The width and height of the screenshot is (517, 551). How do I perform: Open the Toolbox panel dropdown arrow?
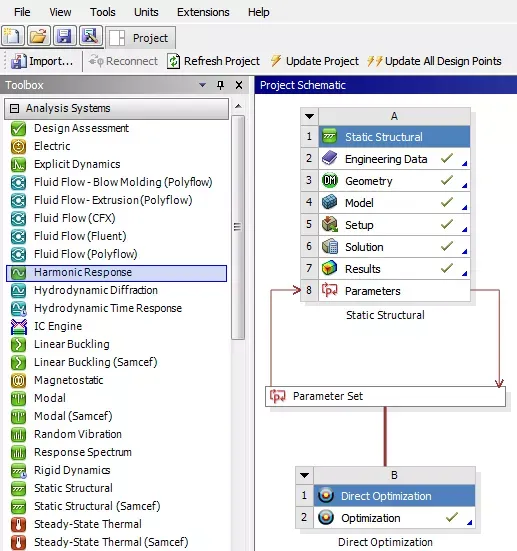[x=202, y=85]
